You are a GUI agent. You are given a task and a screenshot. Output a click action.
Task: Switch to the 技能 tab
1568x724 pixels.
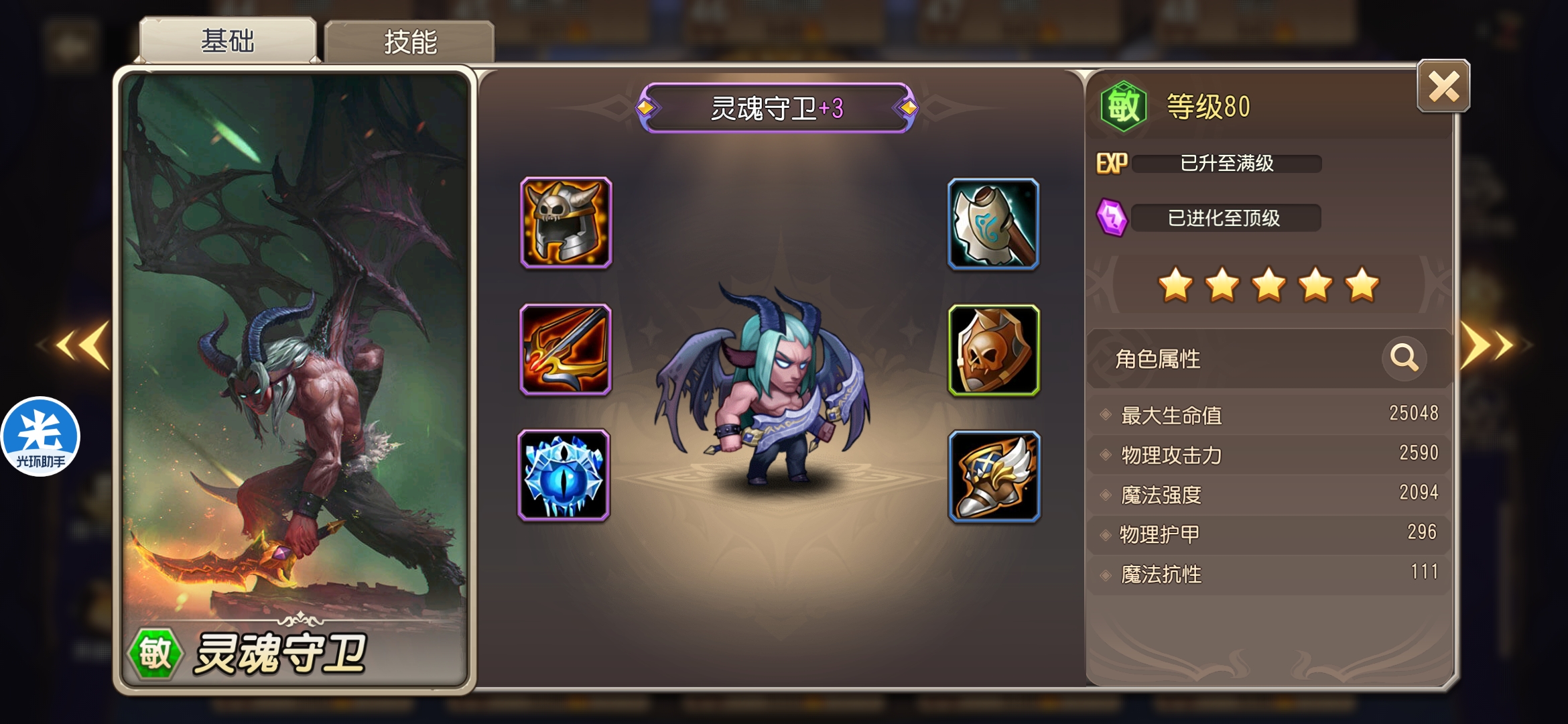tap(409, 42)
